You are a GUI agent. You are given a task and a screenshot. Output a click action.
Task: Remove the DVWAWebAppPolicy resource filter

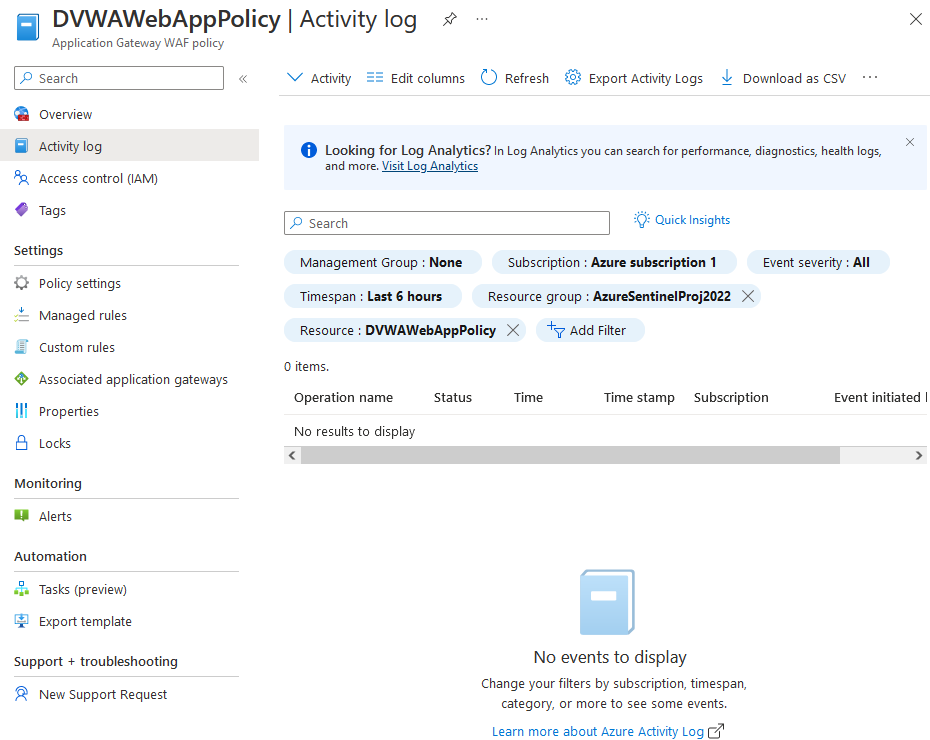[x=513, y=330]
